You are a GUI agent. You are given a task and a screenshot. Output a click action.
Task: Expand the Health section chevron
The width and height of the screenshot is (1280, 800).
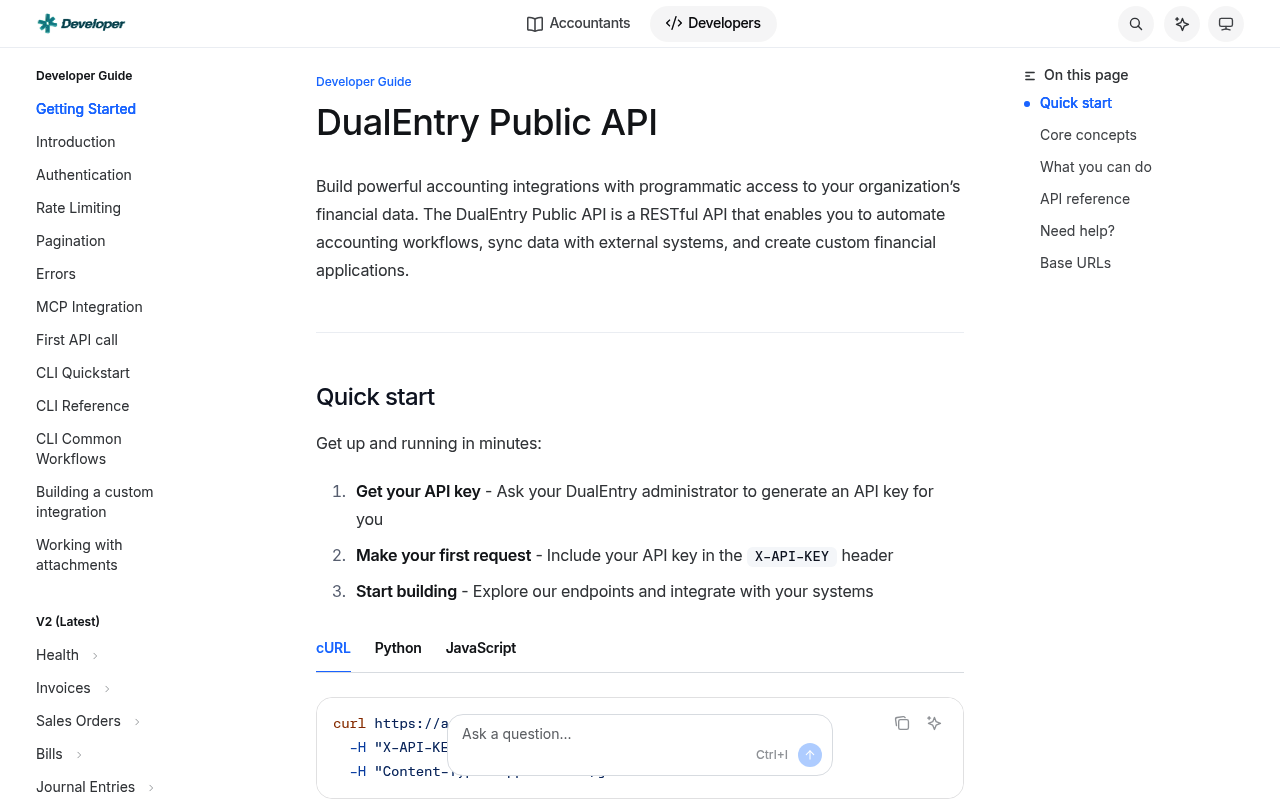tap(95, 656)
